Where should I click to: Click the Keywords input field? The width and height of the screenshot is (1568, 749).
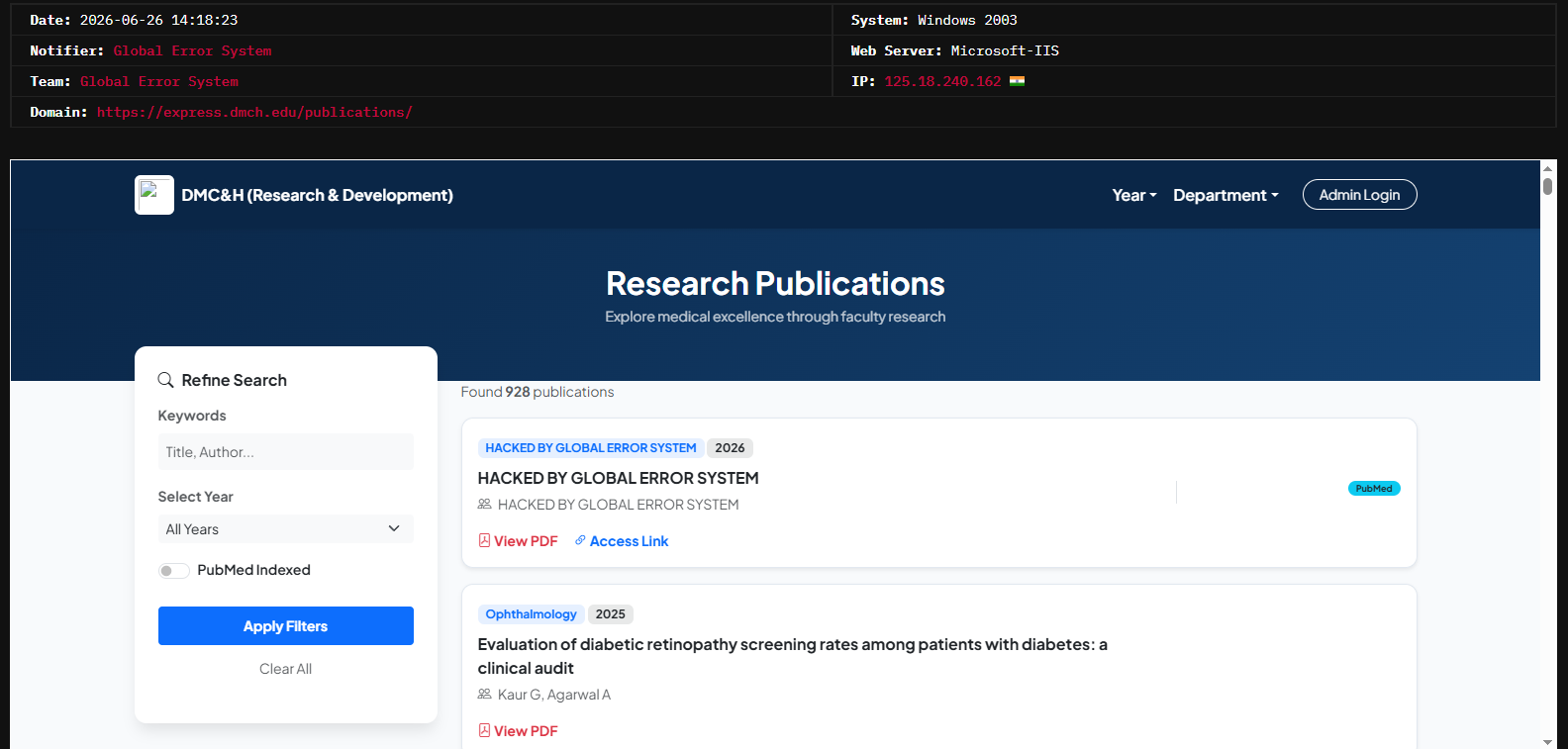(285, 452)
